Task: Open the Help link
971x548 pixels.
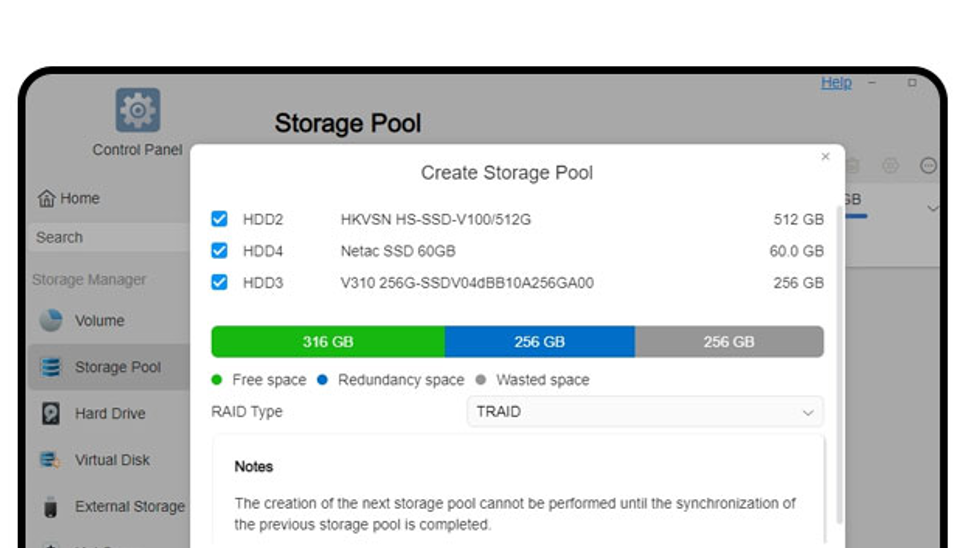Action: (836, 82)
